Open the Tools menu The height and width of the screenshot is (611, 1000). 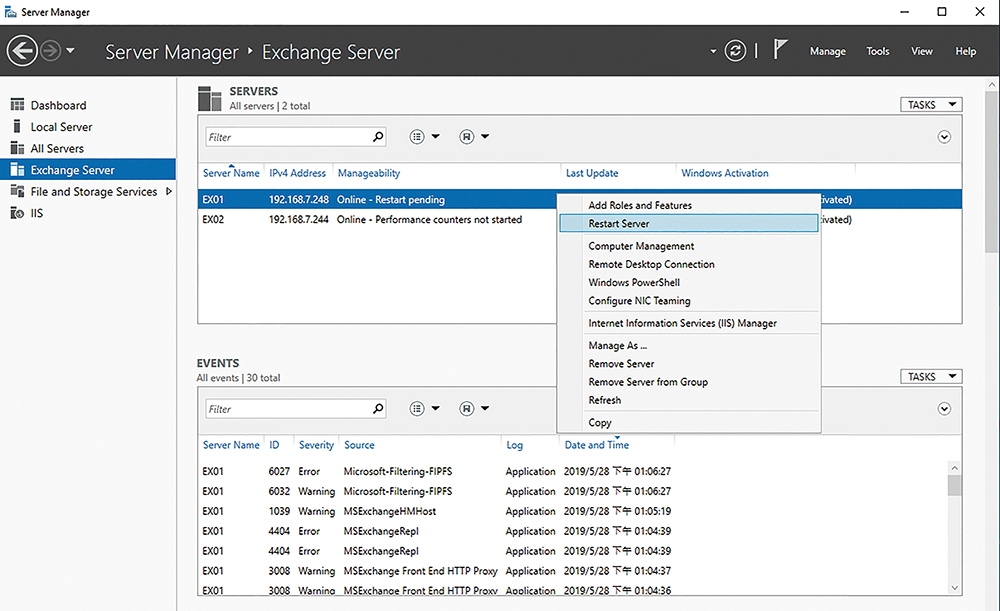coord(878,51)
